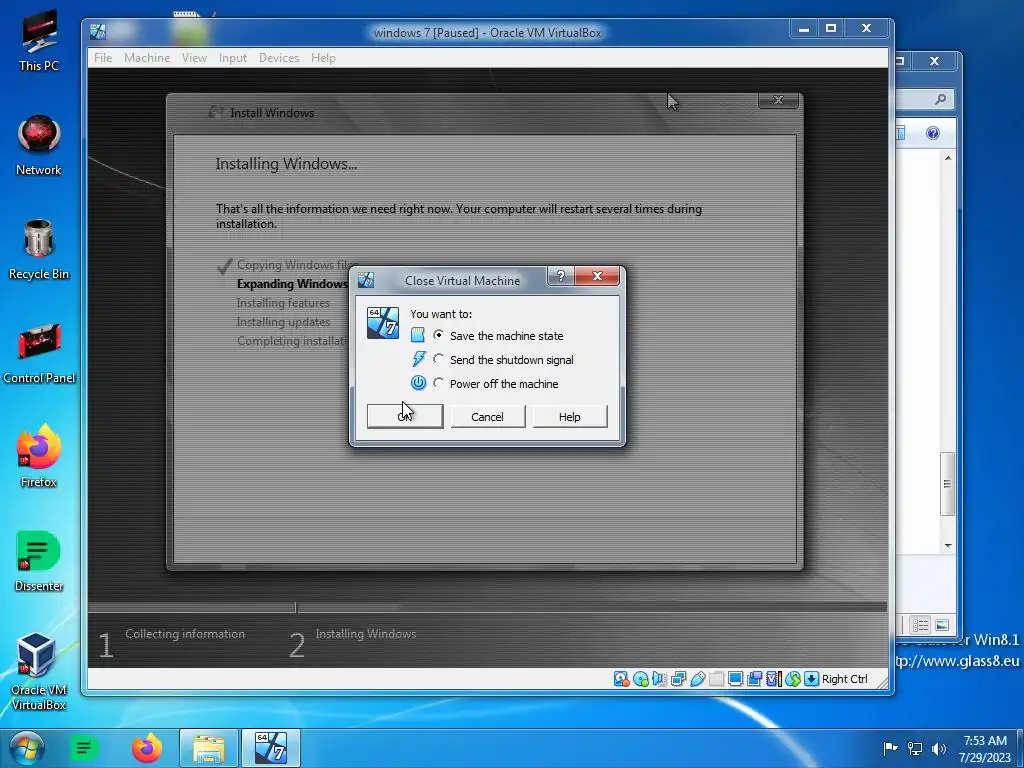Click the scrollbar thumb in background window
Viewport: 1024px width, 768px height.
tap(947, 484)
